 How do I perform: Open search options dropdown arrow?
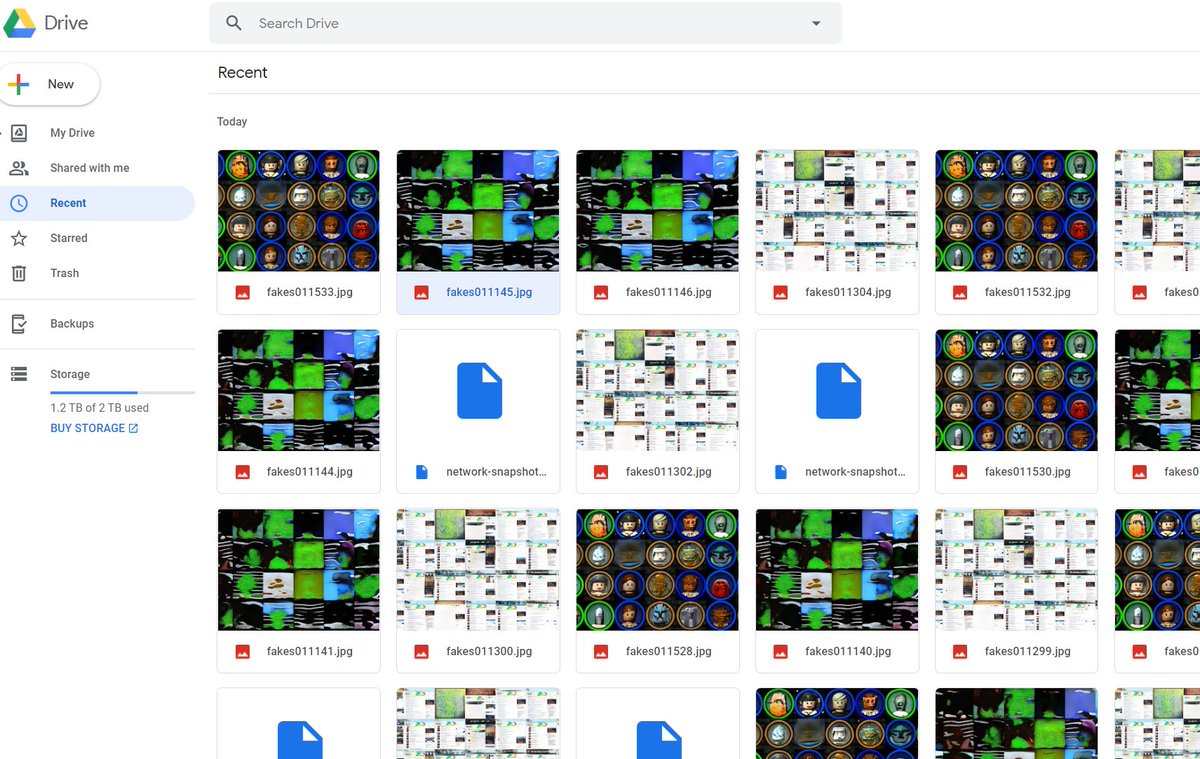[816, 23]
